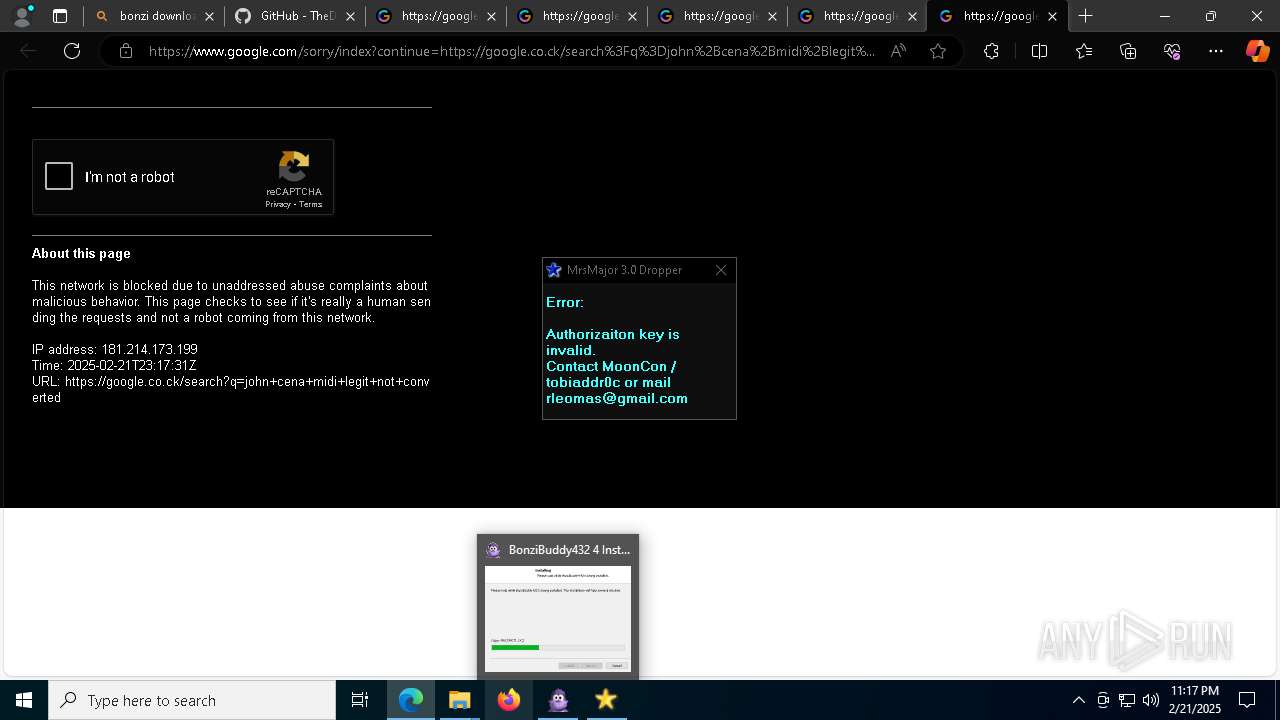Screen dimensions: 1280x720
Task: Open the Favorites list icon
Action: pos(1084,51)
